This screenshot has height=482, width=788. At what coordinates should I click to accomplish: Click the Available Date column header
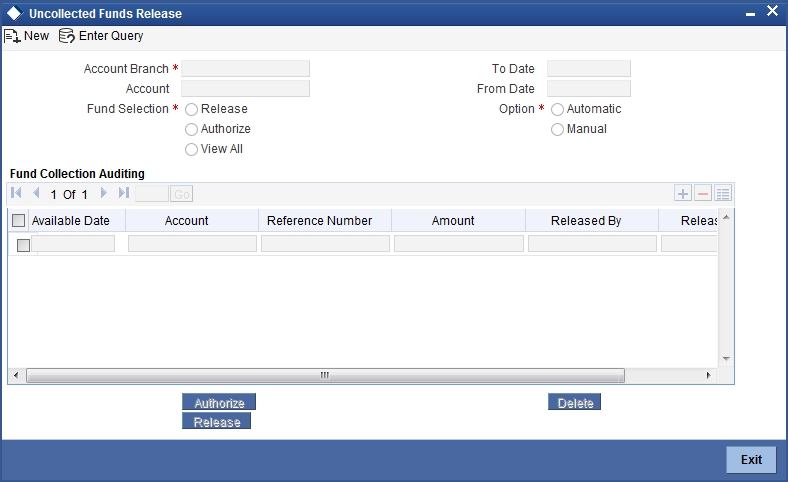(71, 221)
